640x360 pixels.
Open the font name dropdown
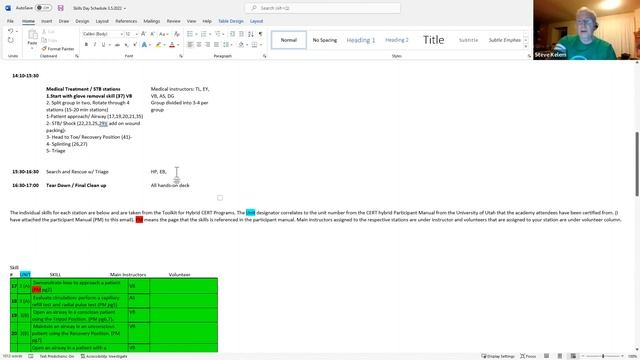pyautogui.click(x=121, y=34)
